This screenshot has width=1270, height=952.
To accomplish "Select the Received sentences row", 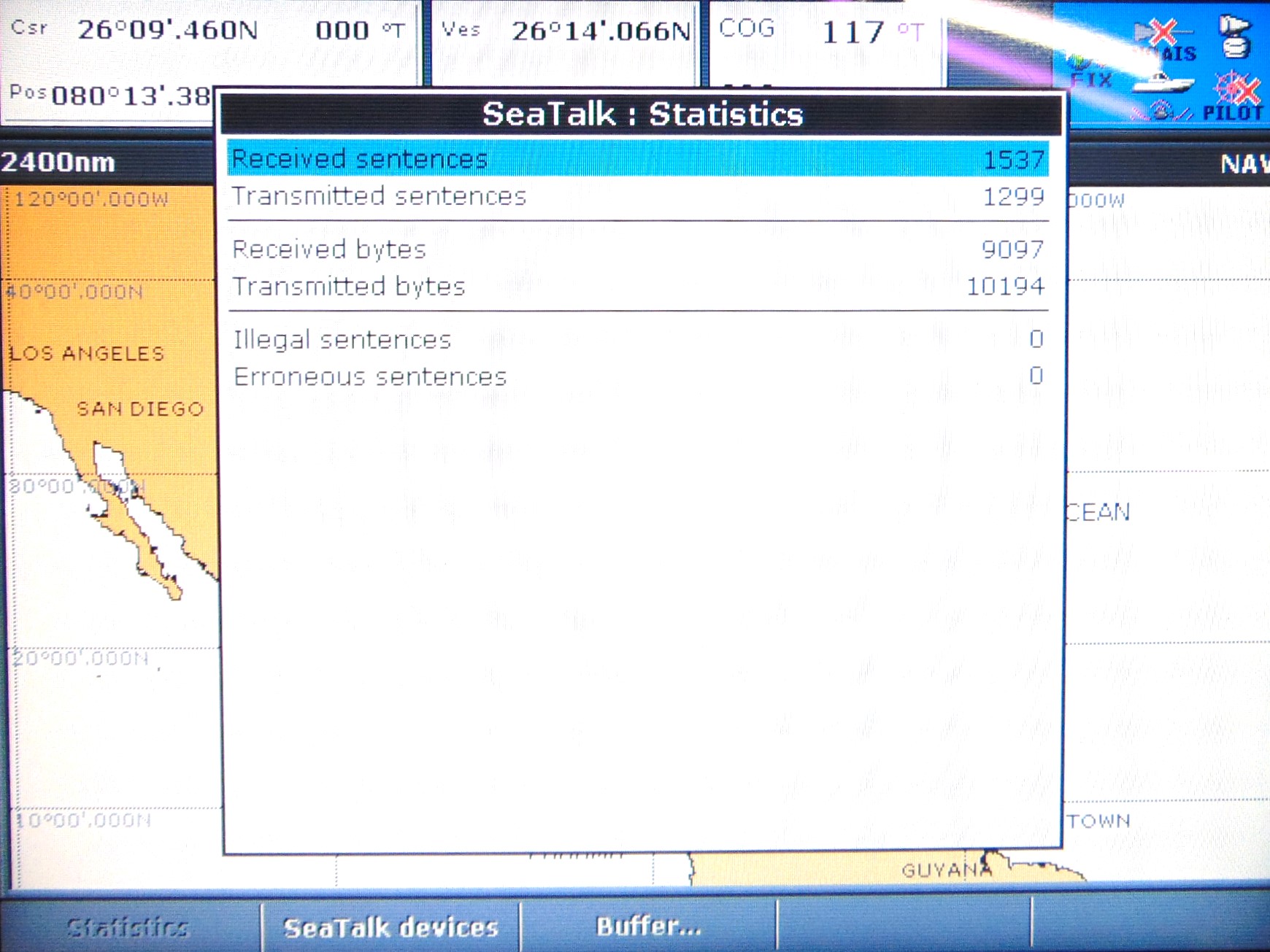I will click(638, 158).
